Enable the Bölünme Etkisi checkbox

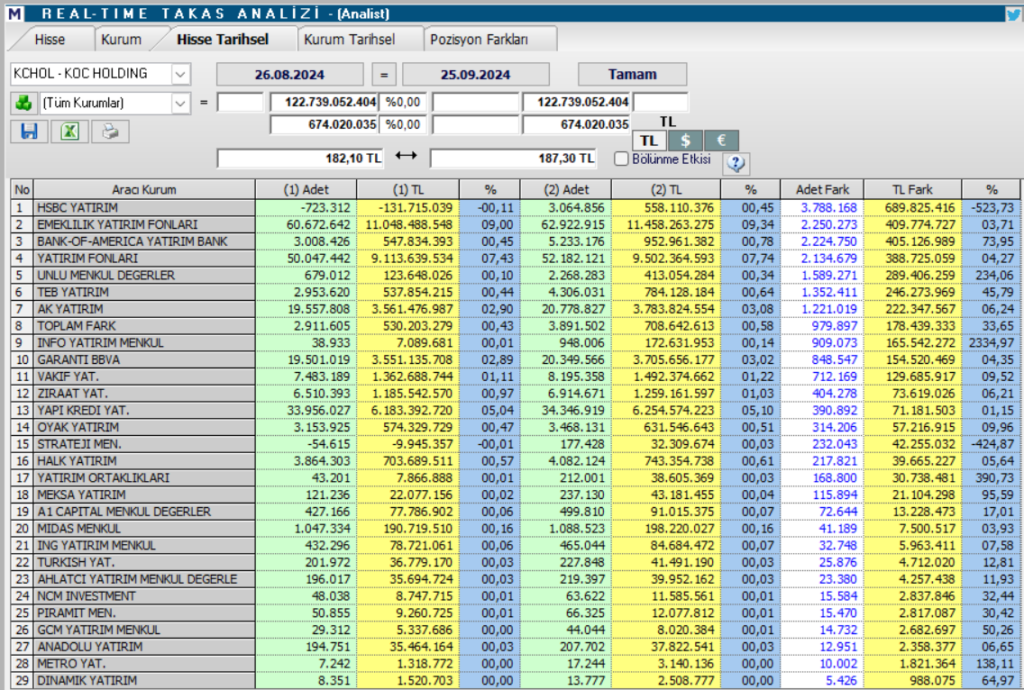point(621,159)
